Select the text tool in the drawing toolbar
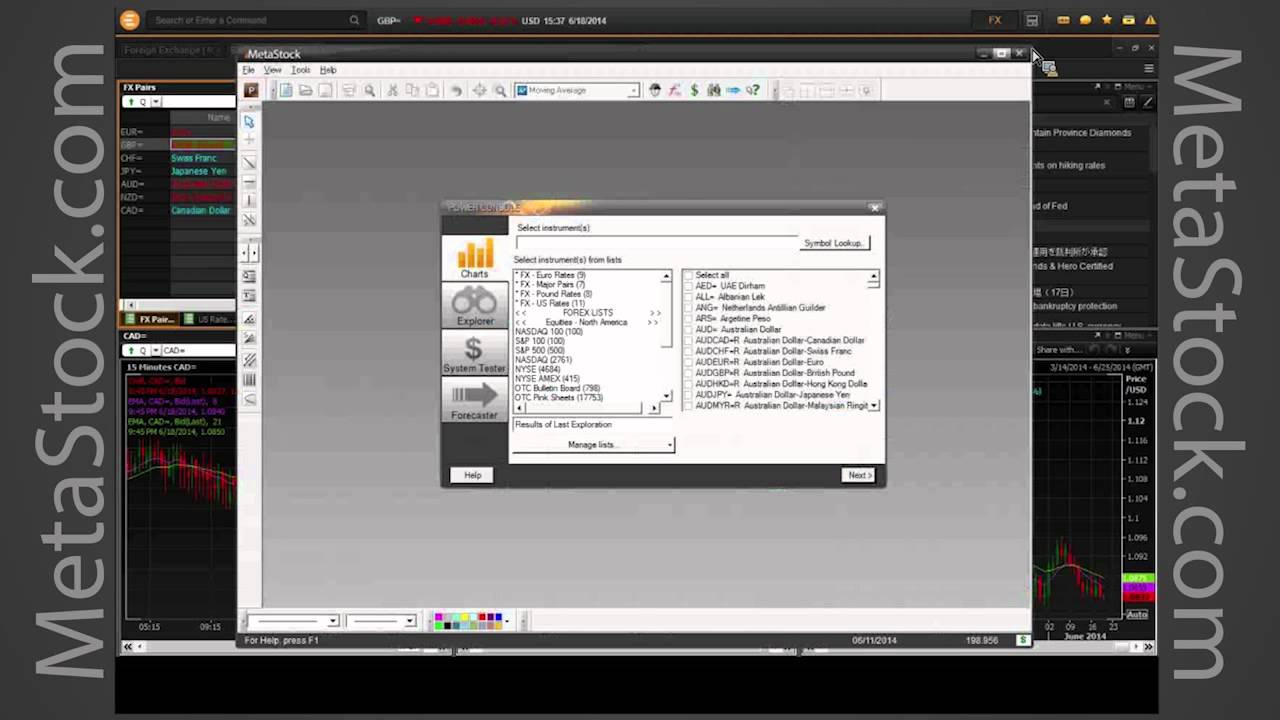The image size is (1280, 720). point(249,296)
